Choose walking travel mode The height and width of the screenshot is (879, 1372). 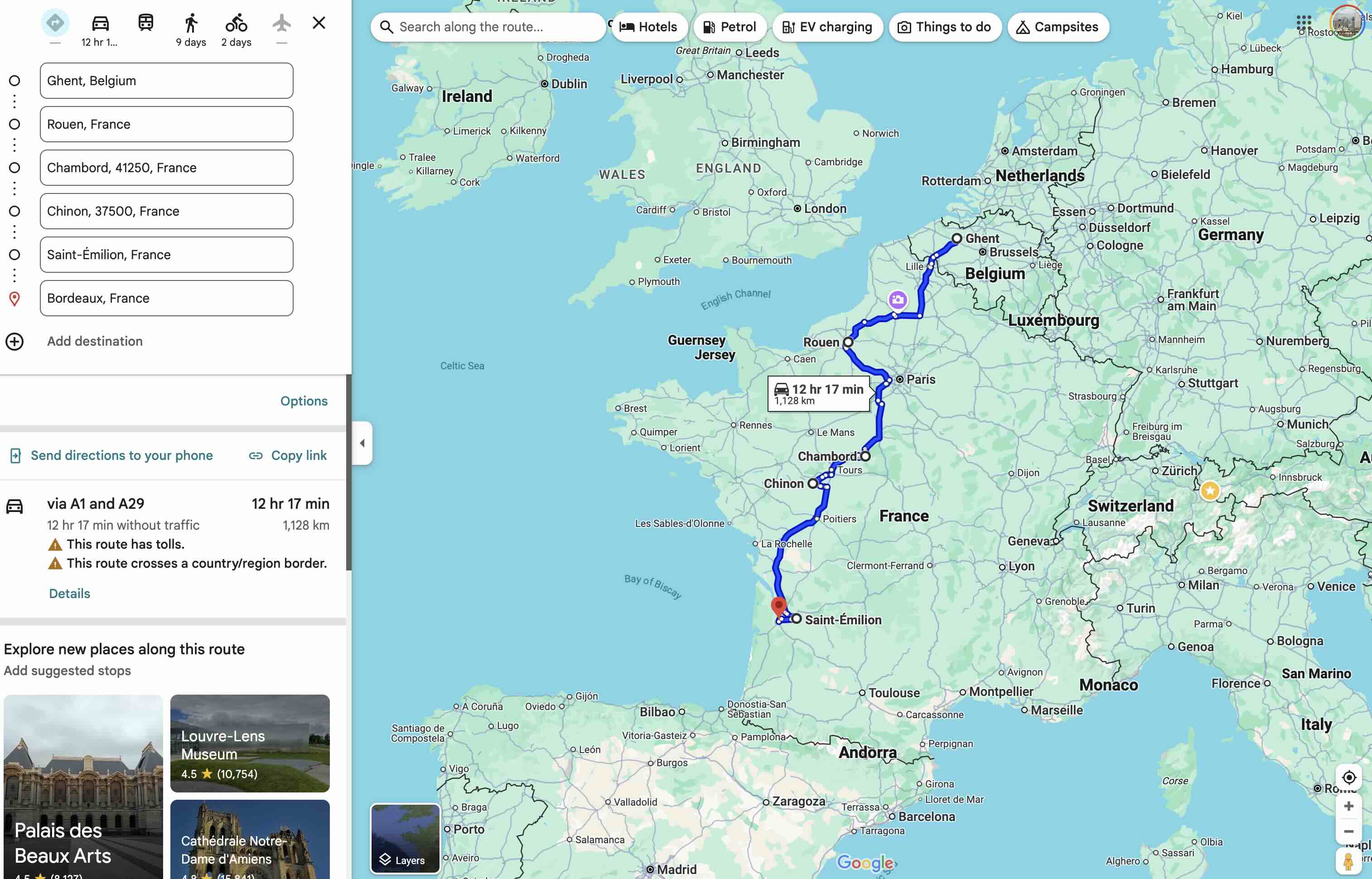(191, 24)
